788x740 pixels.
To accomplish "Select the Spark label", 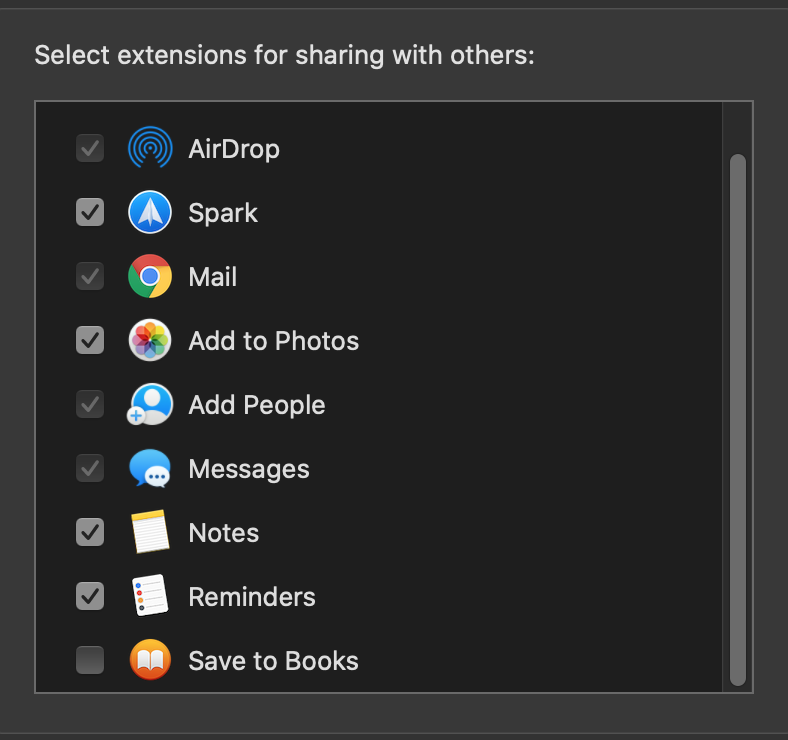I will tap(223, 213).
